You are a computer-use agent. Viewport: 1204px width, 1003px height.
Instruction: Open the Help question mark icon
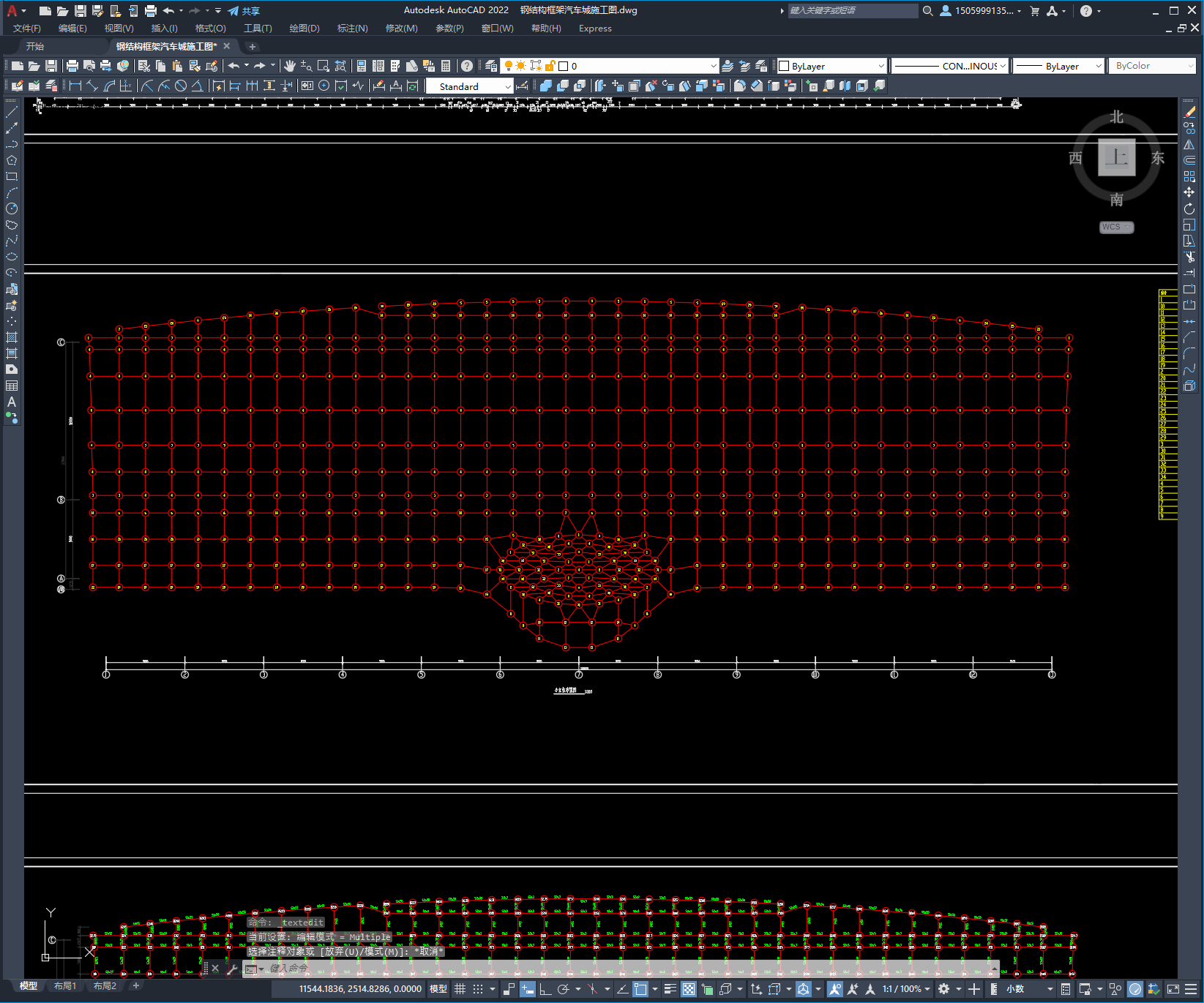(467, 66)
